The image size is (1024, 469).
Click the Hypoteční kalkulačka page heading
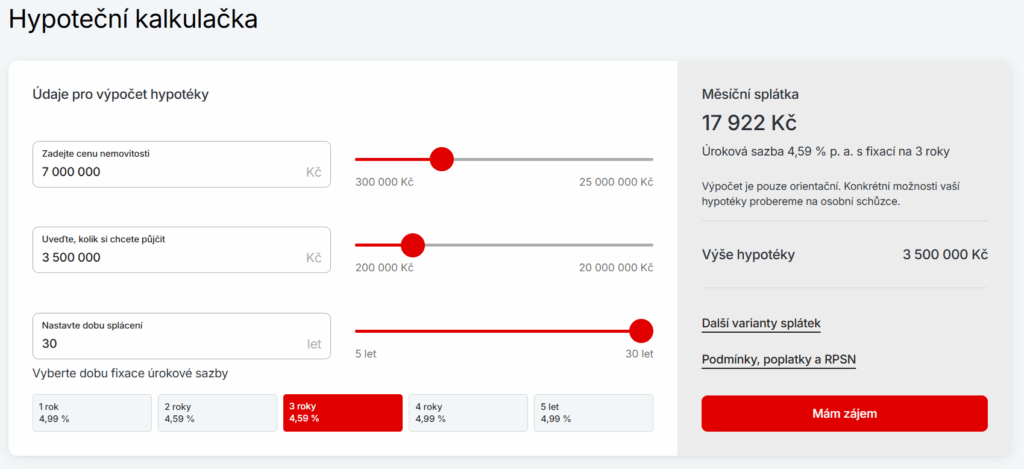point(132,18)
